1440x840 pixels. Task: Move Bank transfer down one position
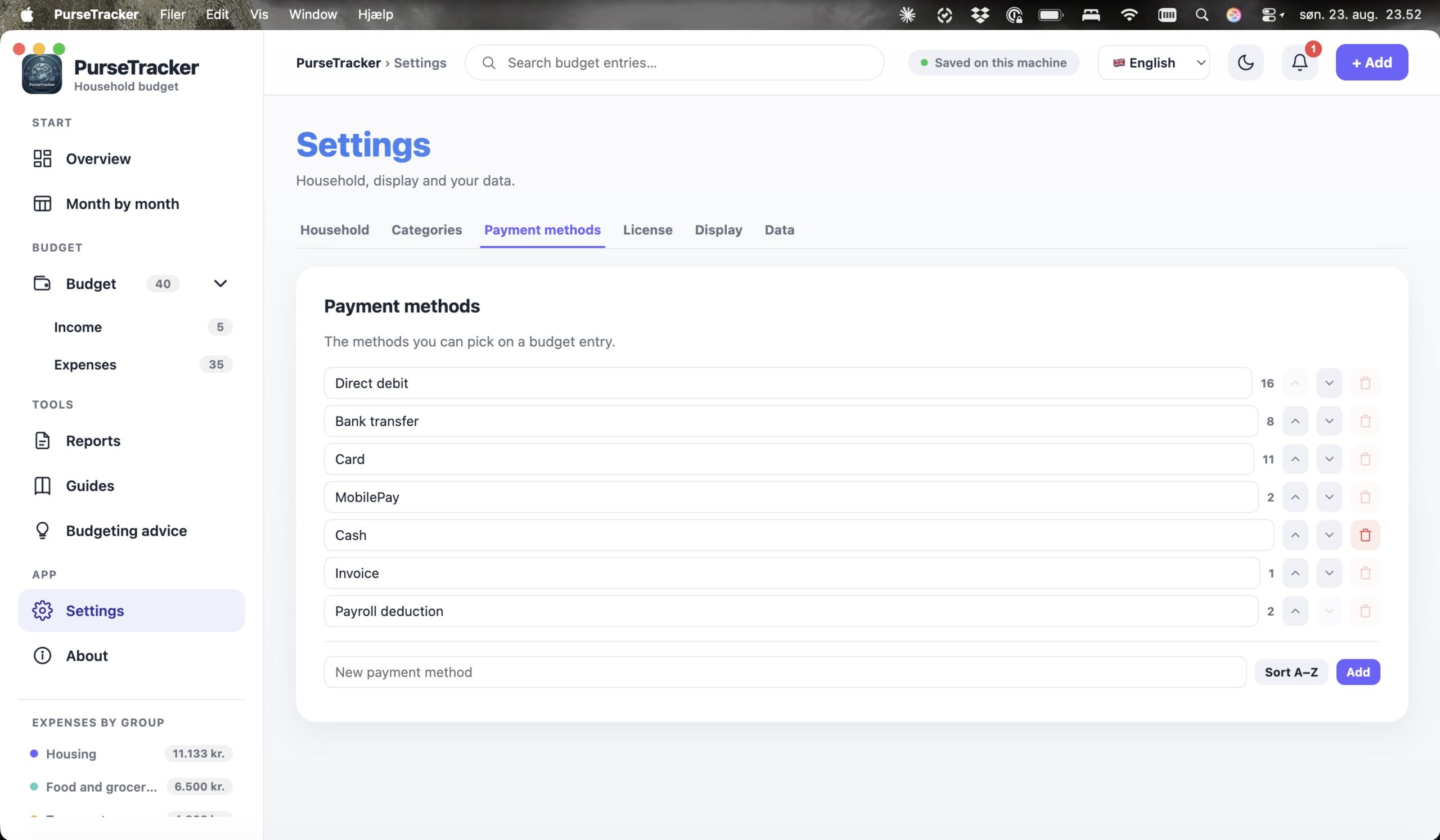pos(1329,421)
